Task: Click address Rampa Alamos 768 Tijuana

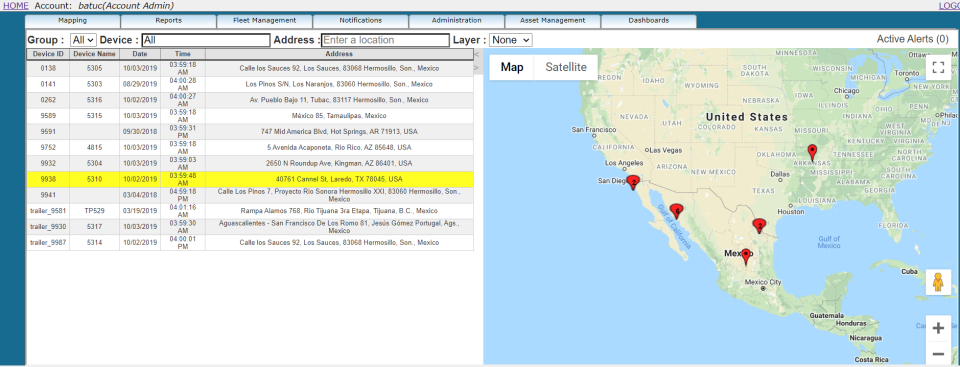Action: click(339, 211)
